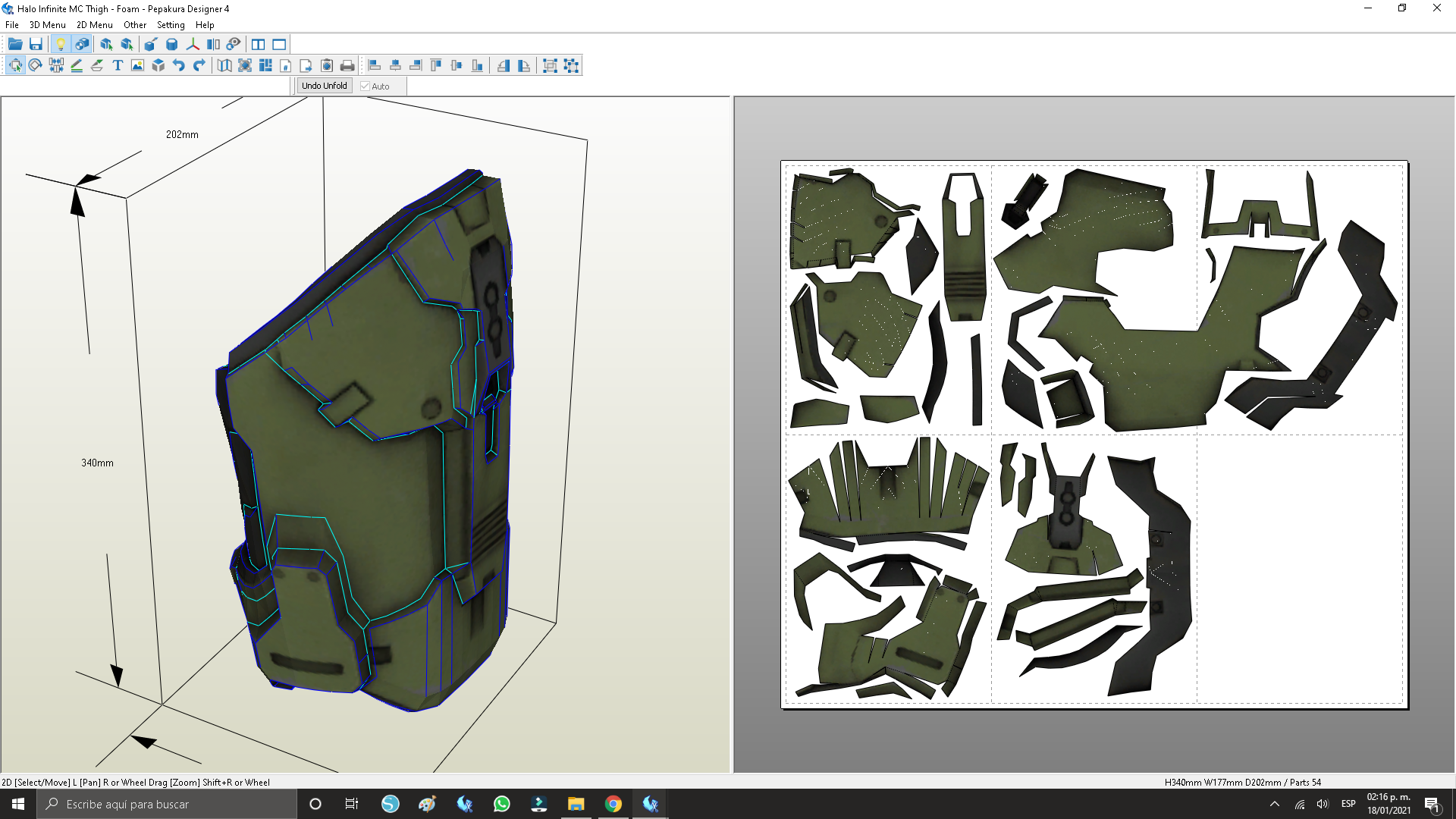Screen dimensions: 1456x819
Task: Click the Align left toolbar icon
Action: click(x=375, y=65)
